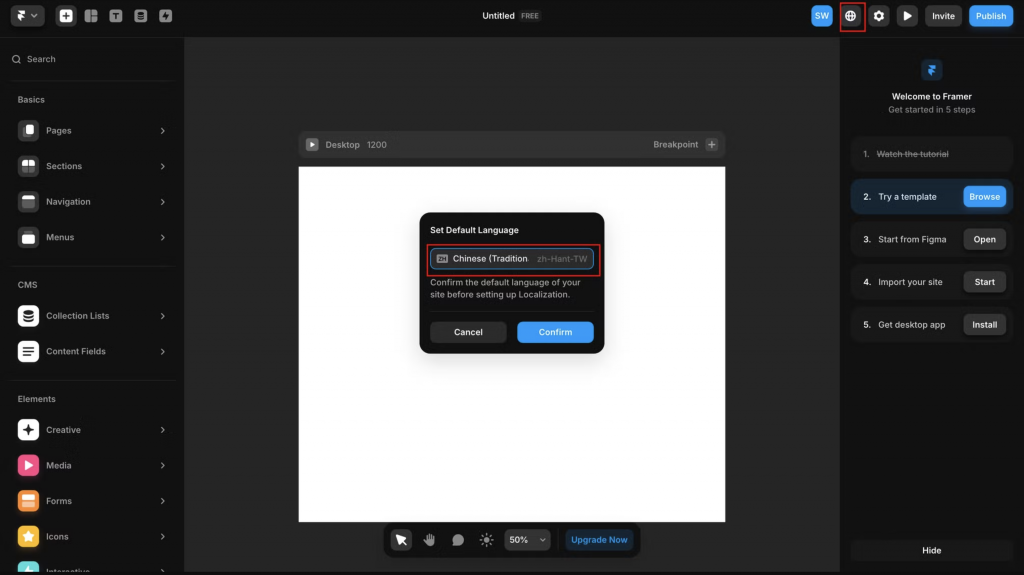Click Browse for Try a template
Viewport: 1024px width, 575px height.
coord(984,197)
